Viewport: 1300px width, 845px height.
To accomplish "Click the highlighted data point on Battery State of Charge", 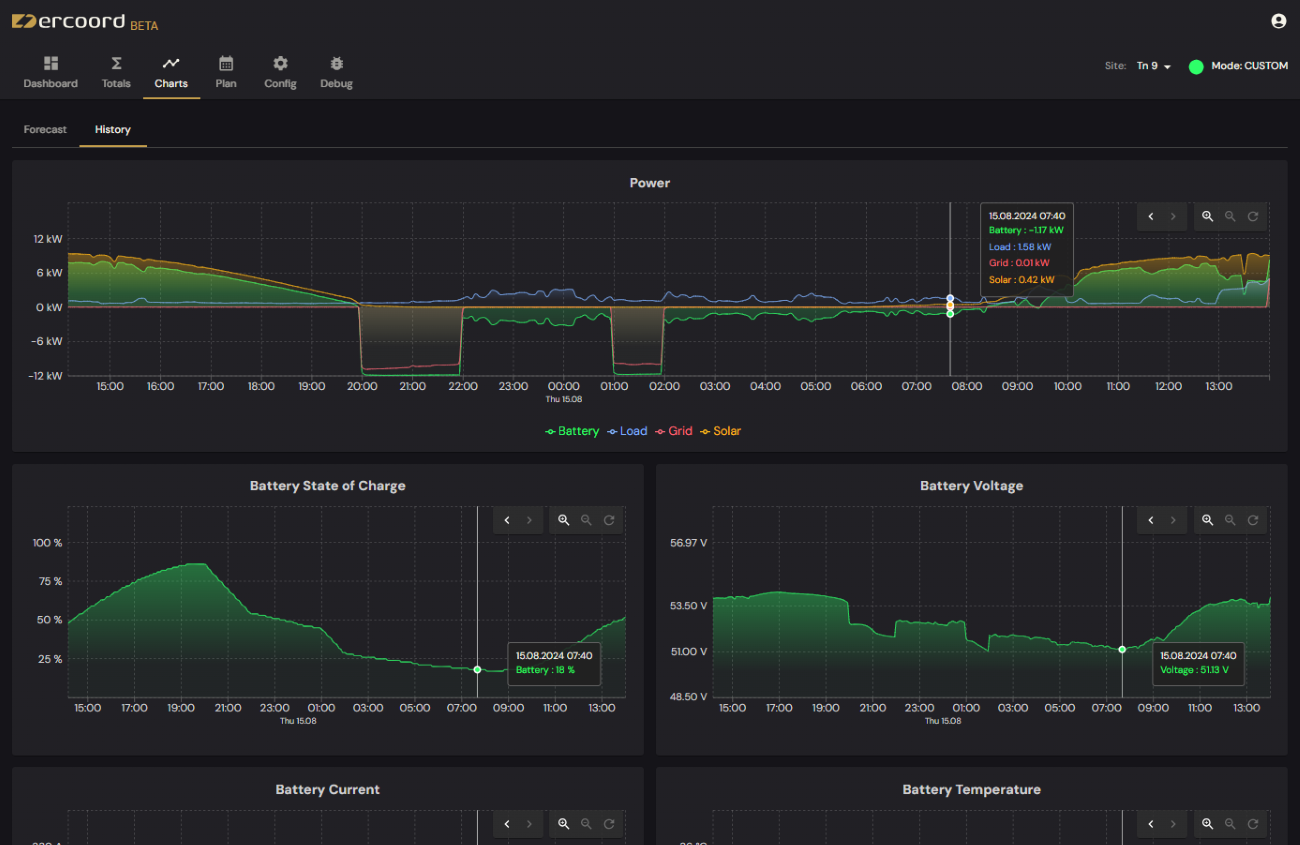I will click(x=477, y=670).
